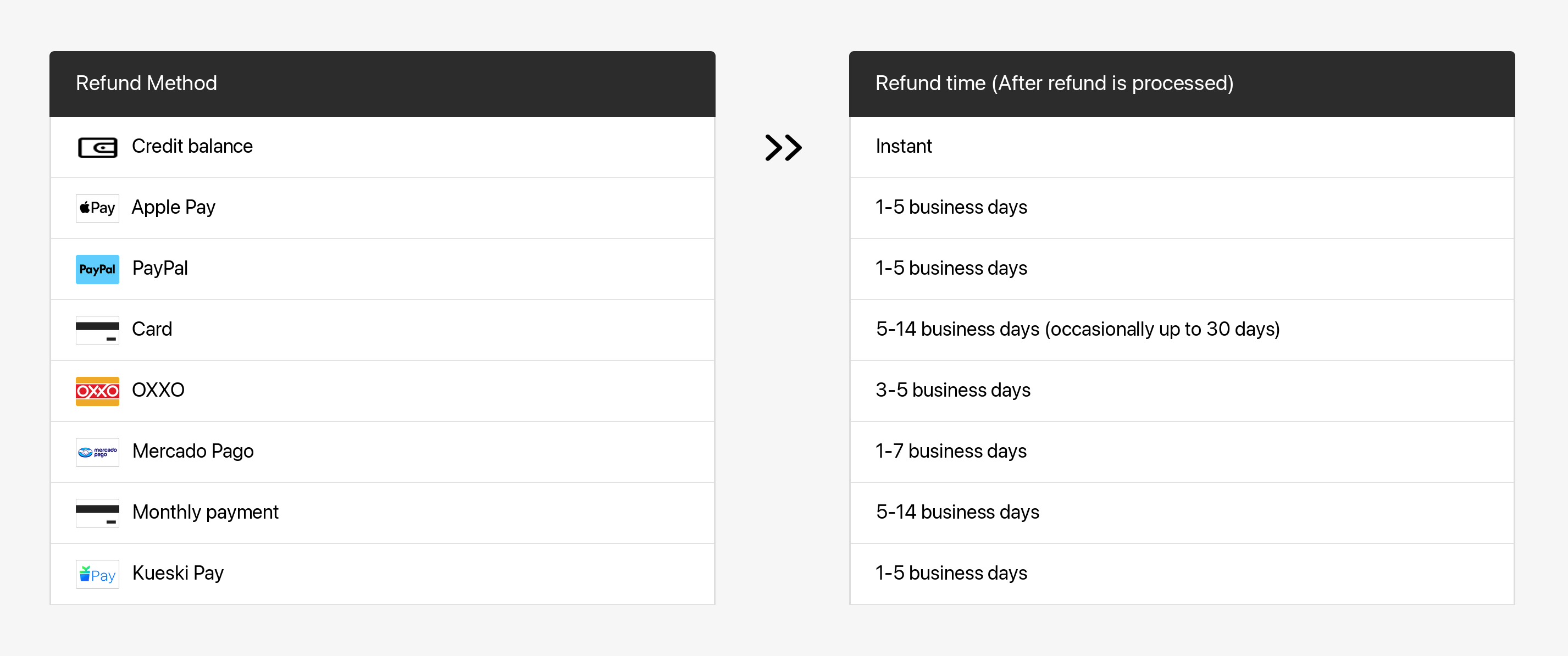Click the Mercado Pago logo icon
Image resolution: width=1568 pixels, height=656 pixels.
point(97,452)
